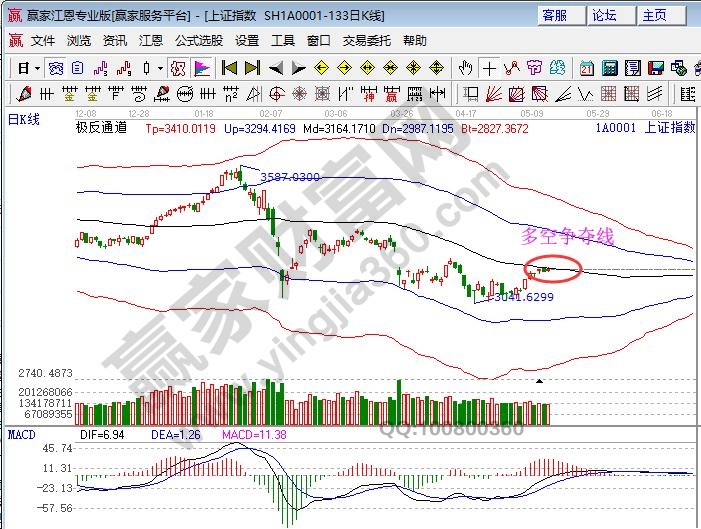
Task: Toggle the document list view button
Action: pos(79,68)
